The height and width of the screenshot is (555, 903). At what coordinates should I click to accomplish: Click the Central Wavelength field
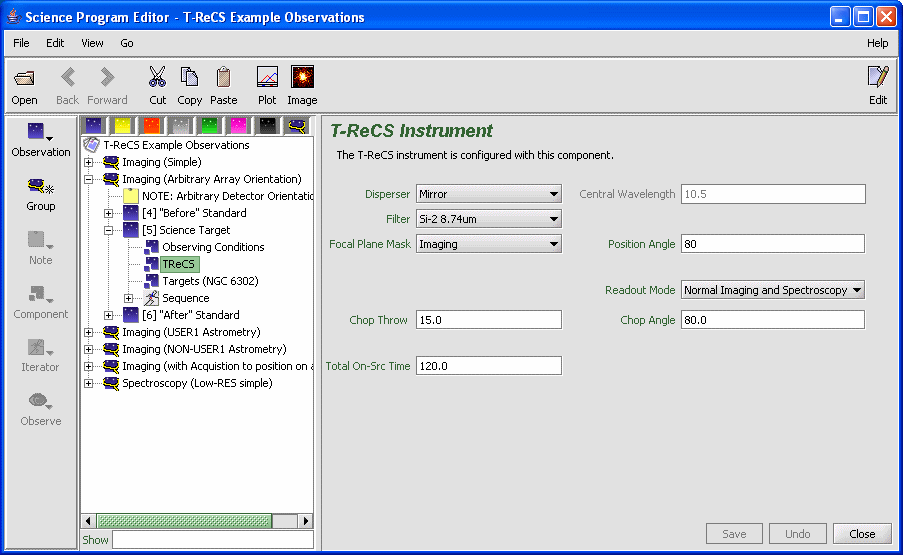(773, 194)
